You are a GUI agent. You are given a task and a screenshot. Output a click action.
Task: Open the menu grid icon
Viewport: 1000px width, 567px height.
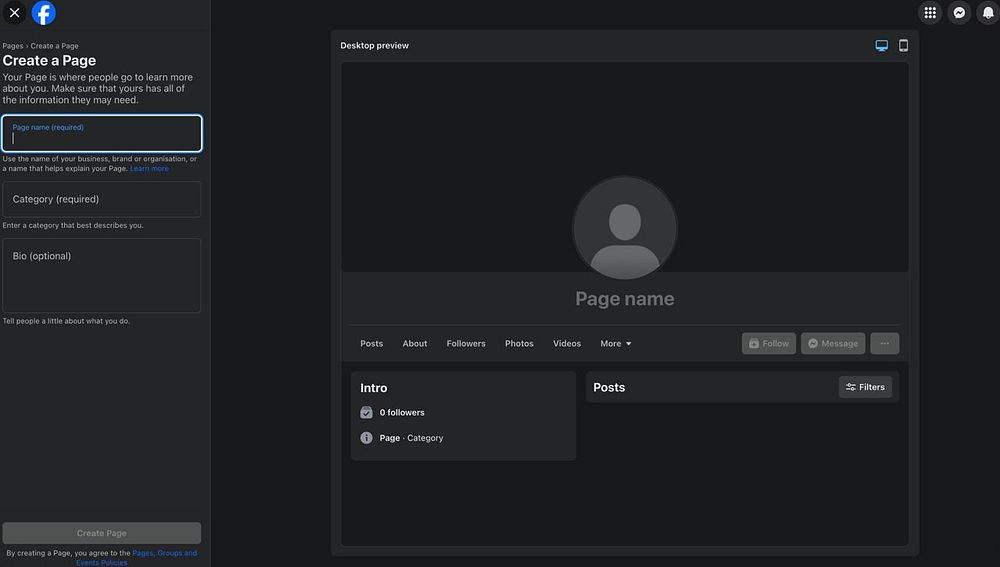pos(930,13)
